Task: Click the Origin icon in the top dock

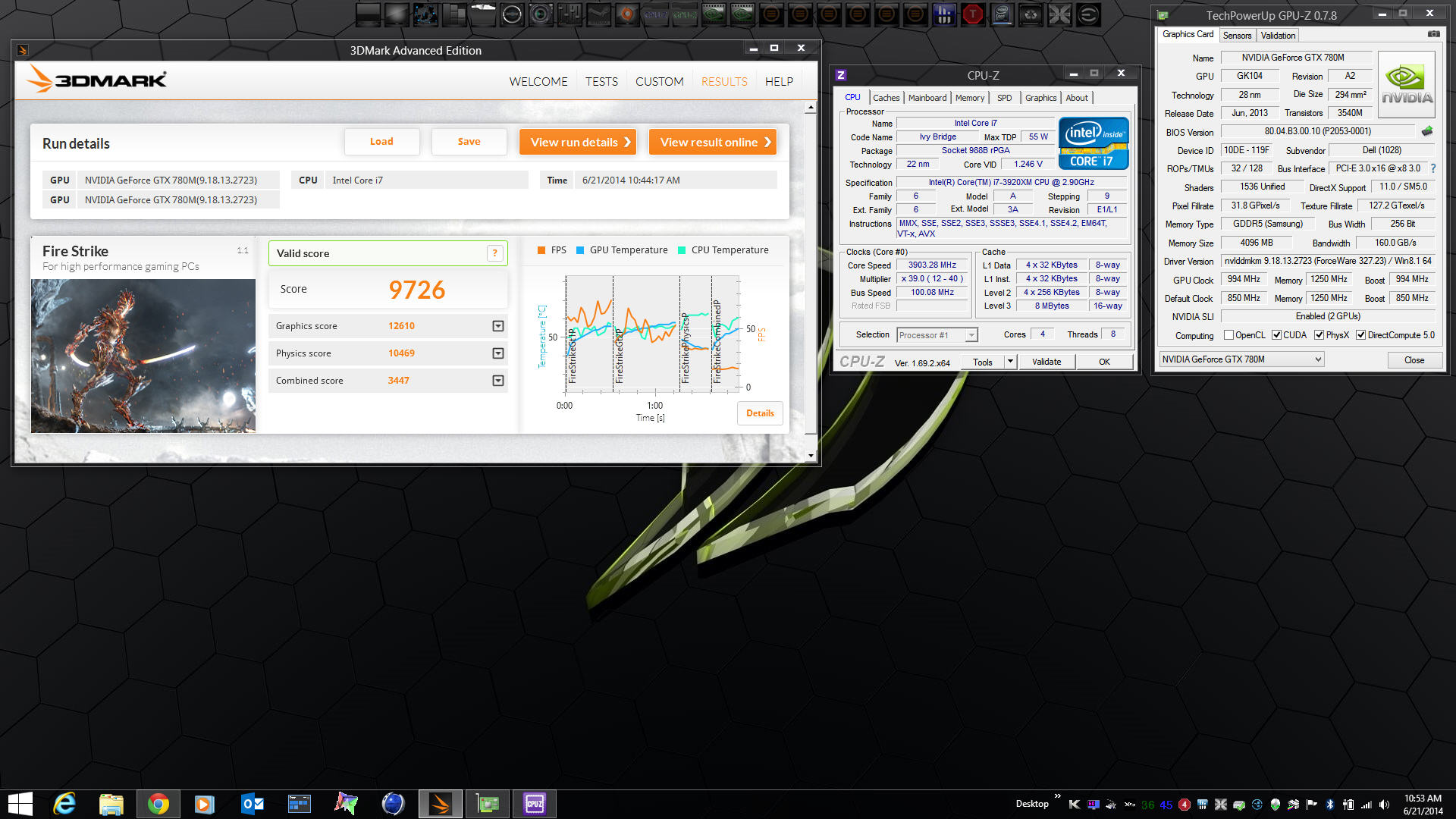Action: click(627, 14)
